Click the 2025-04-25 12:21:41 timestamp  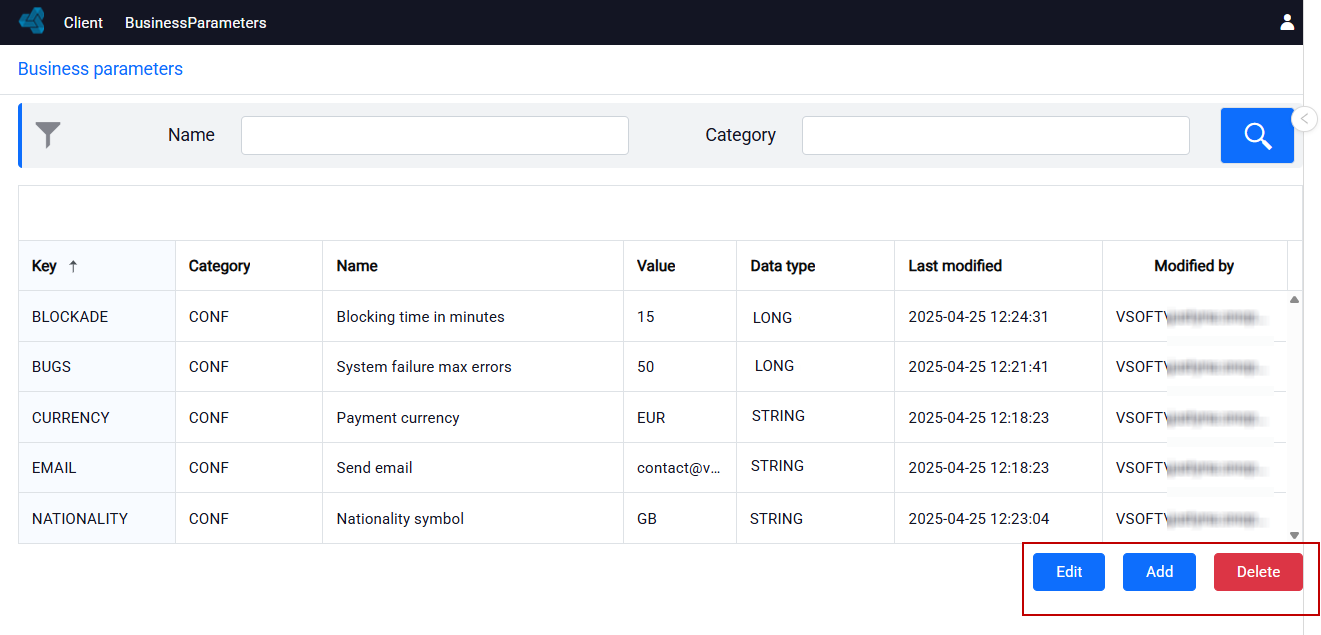click(978, 367)
